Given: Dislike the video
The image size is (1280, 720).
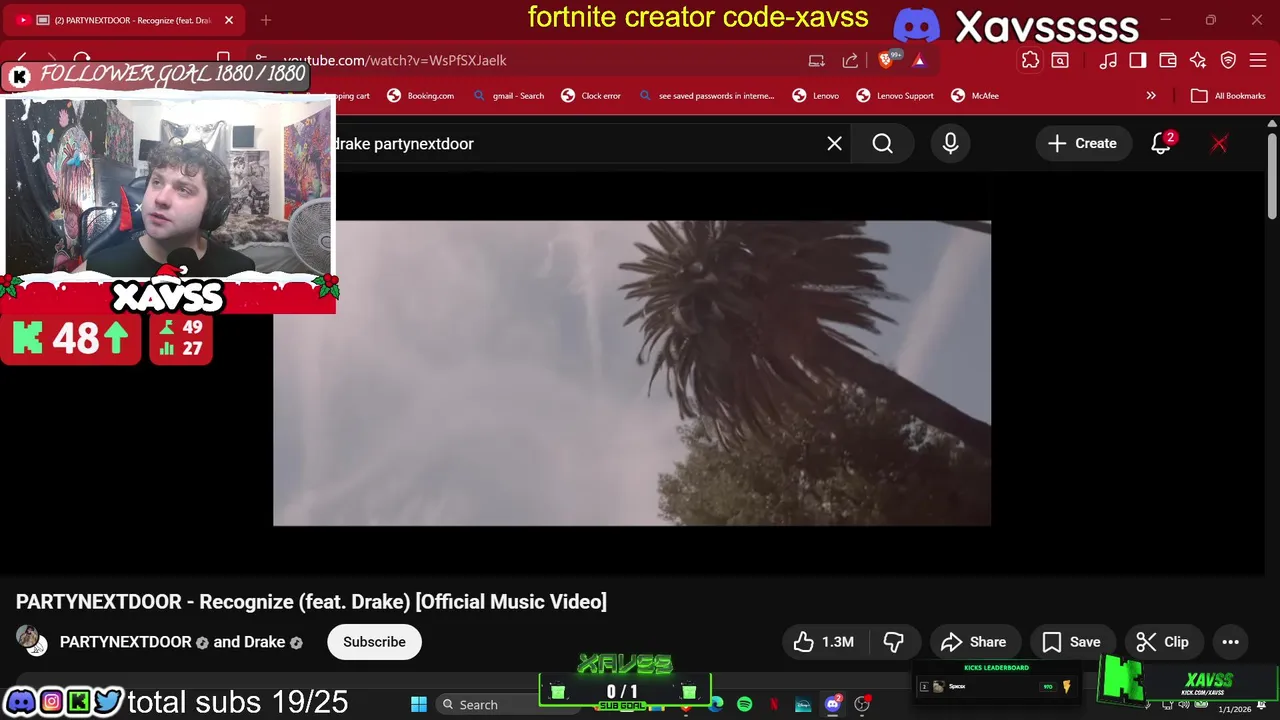Looking at the screenshot, I should click(x=894, y=642).
